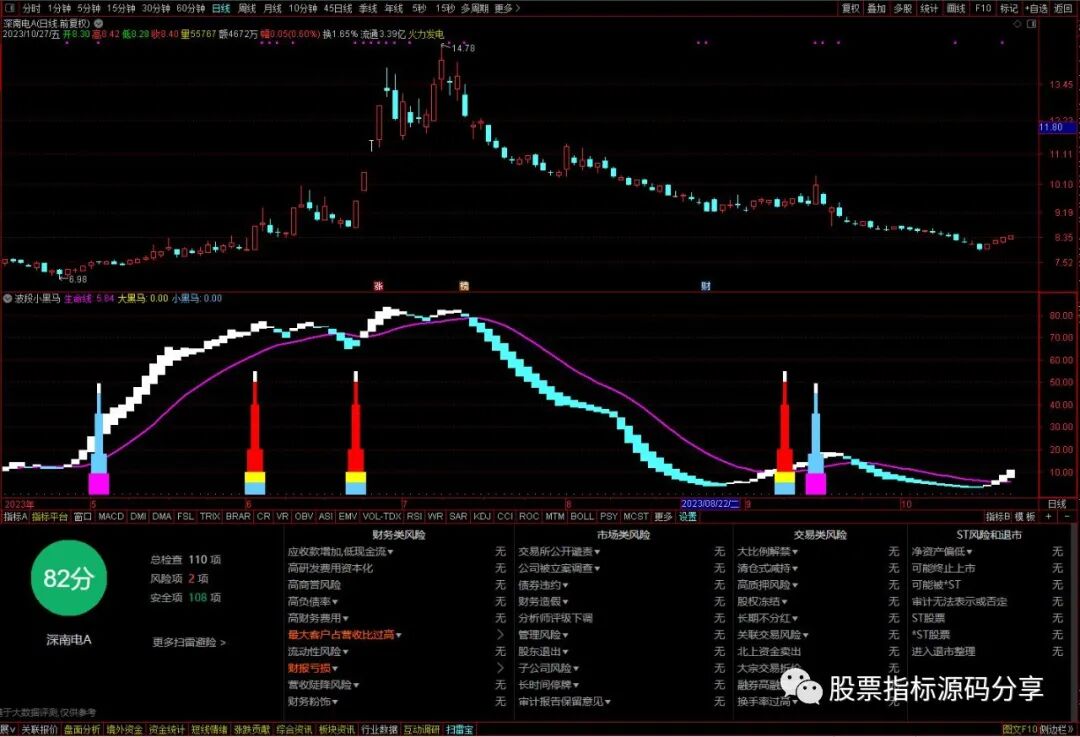This screenshot has height=737, width=1080.
Task: Select the MCST indicator
Action: [636, 516]
